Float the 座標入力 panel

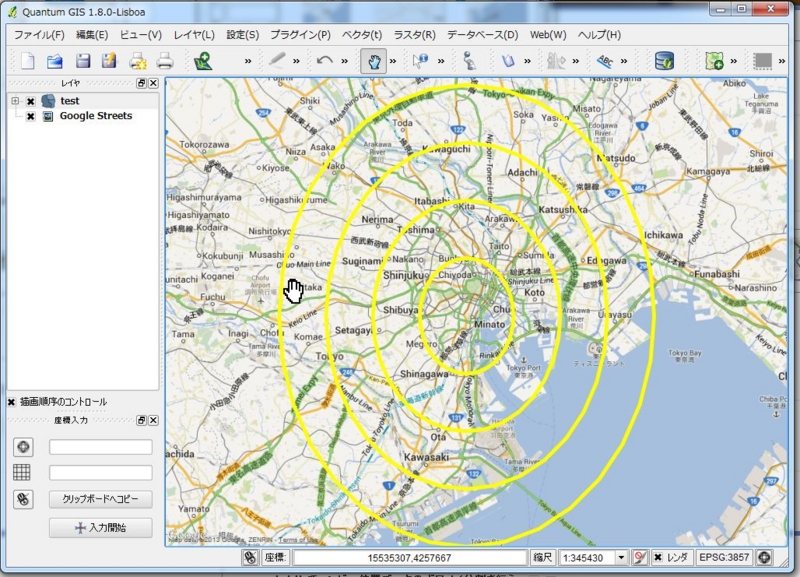[x=141, y=420]
